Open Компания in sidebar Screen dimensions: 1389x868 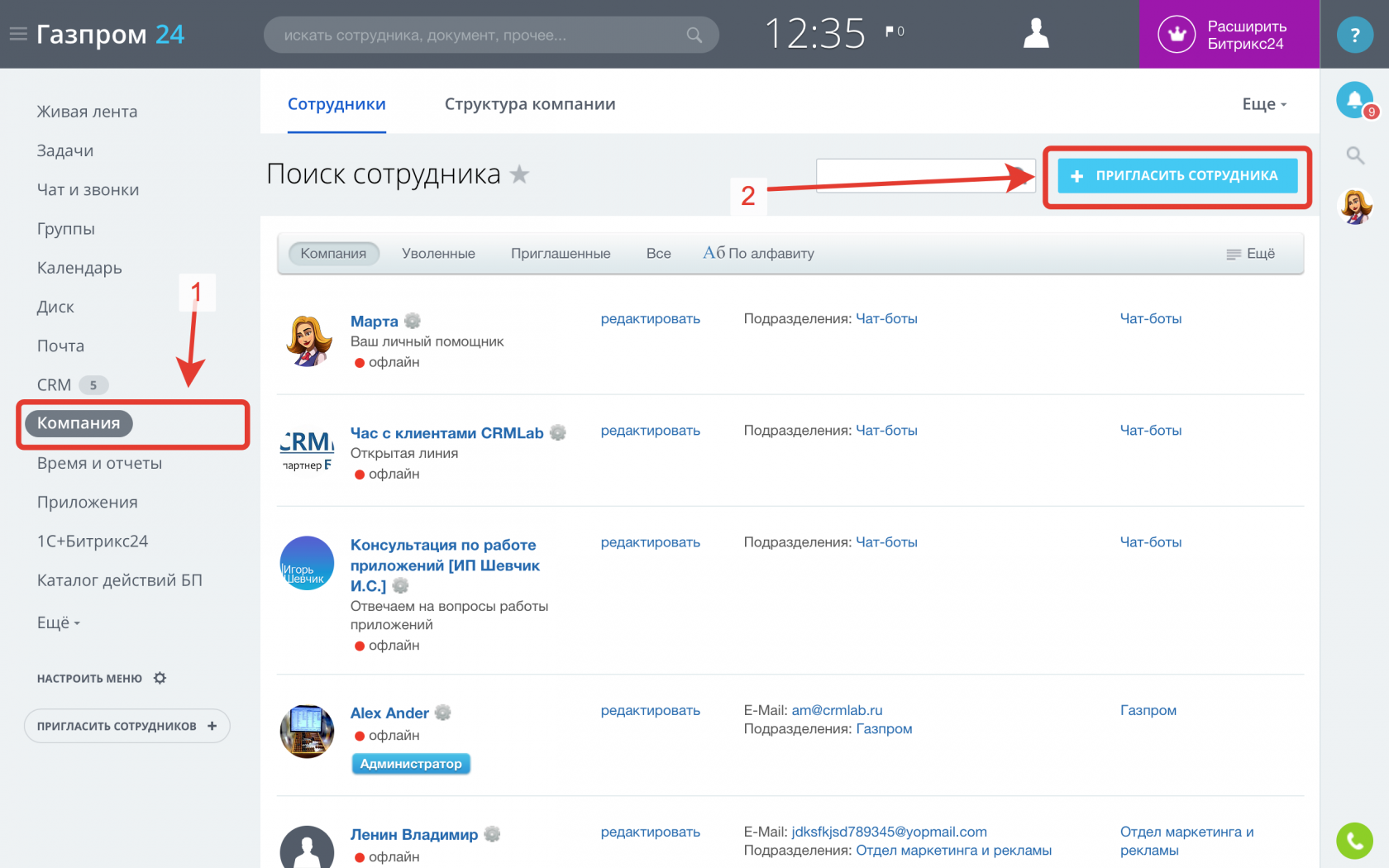(79, 423)
